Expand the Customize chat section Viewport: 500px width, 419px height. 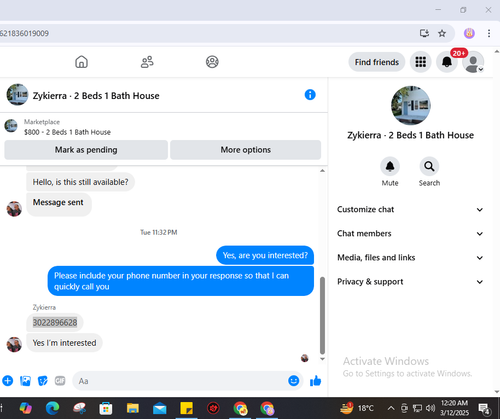click(410, 209)
